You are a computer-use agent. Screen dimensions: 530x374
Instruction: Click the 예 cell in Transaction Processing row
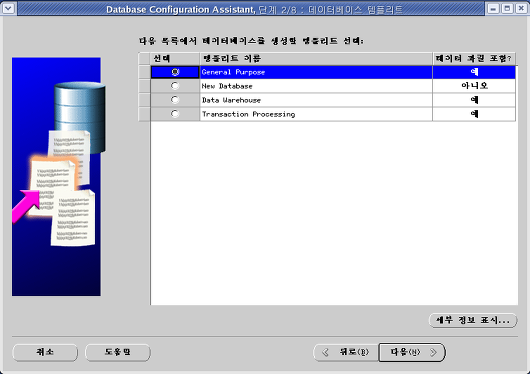click(474, 114)
